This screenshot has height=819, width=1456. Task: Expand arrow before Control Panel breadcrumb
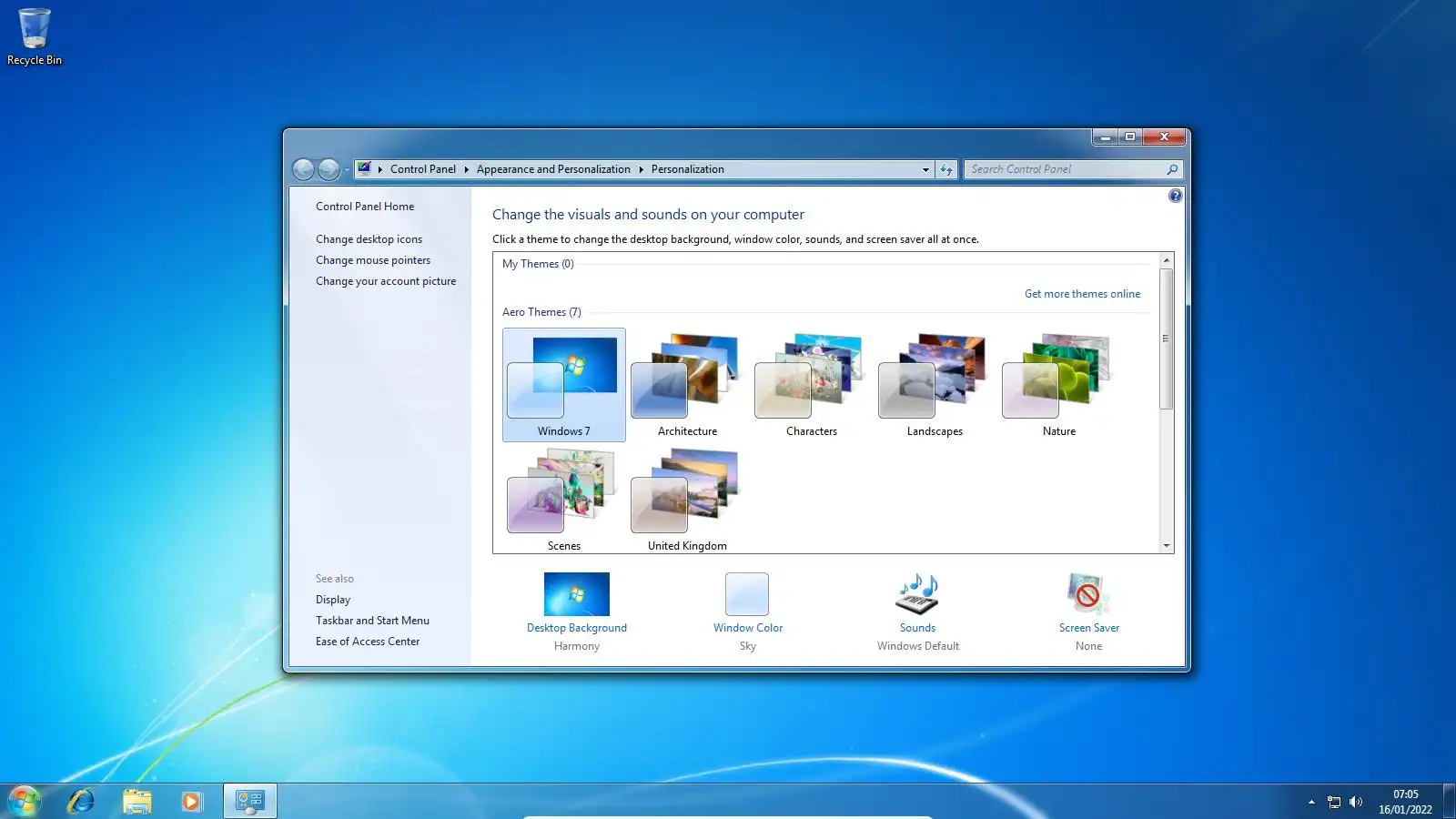click(380, 169)
